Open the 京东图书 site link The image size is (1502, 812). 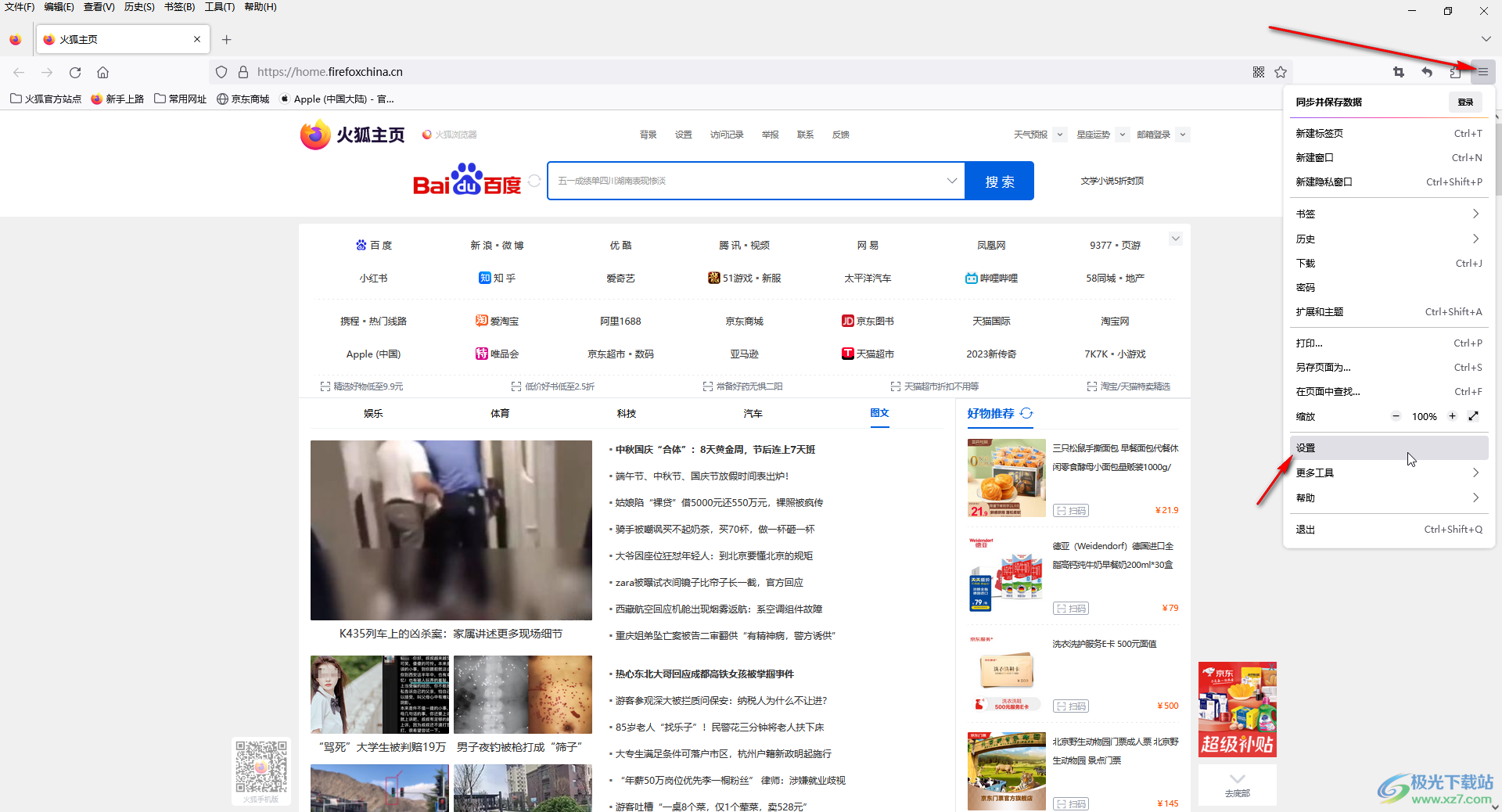pos(868,321)
